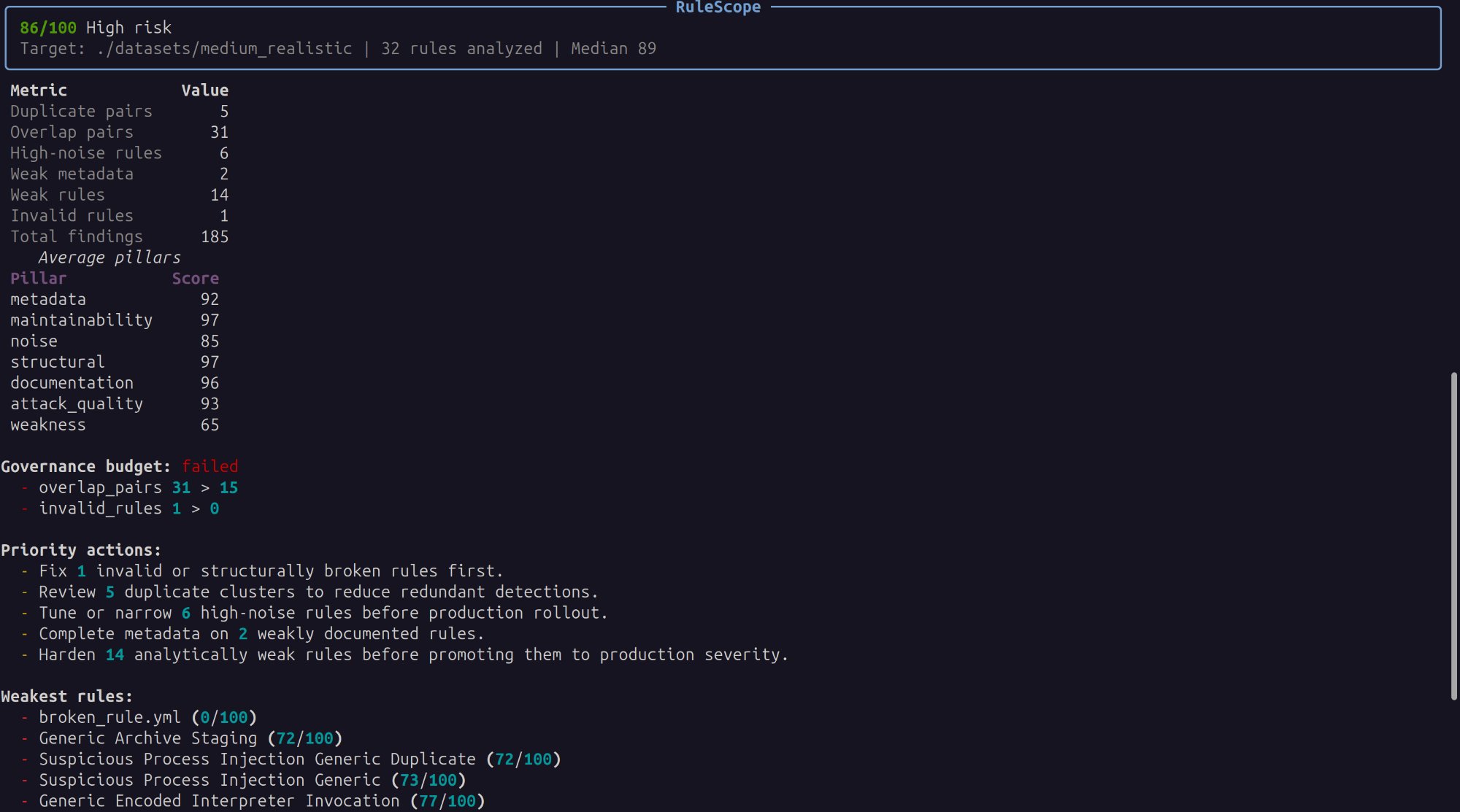
Task: Click the Pillar column header
Action: pos(38,279)
